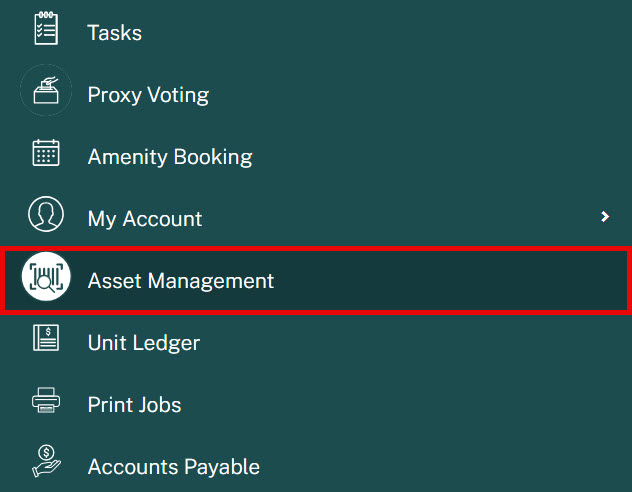632x492 pixels.
Task: Click the Tasks checklist notepad icon
Action: pos(46,28)
